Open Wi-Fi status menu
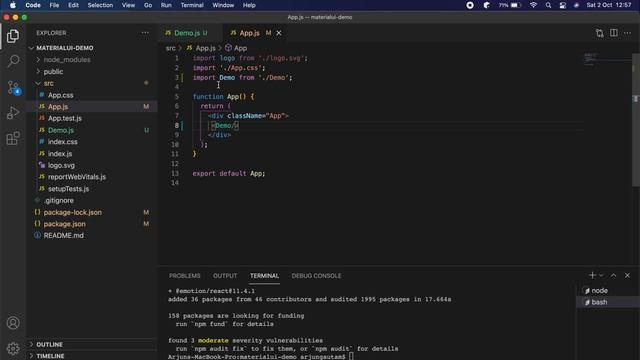The image size is (640, 360). pyautogui.click(x=533, y=5)
